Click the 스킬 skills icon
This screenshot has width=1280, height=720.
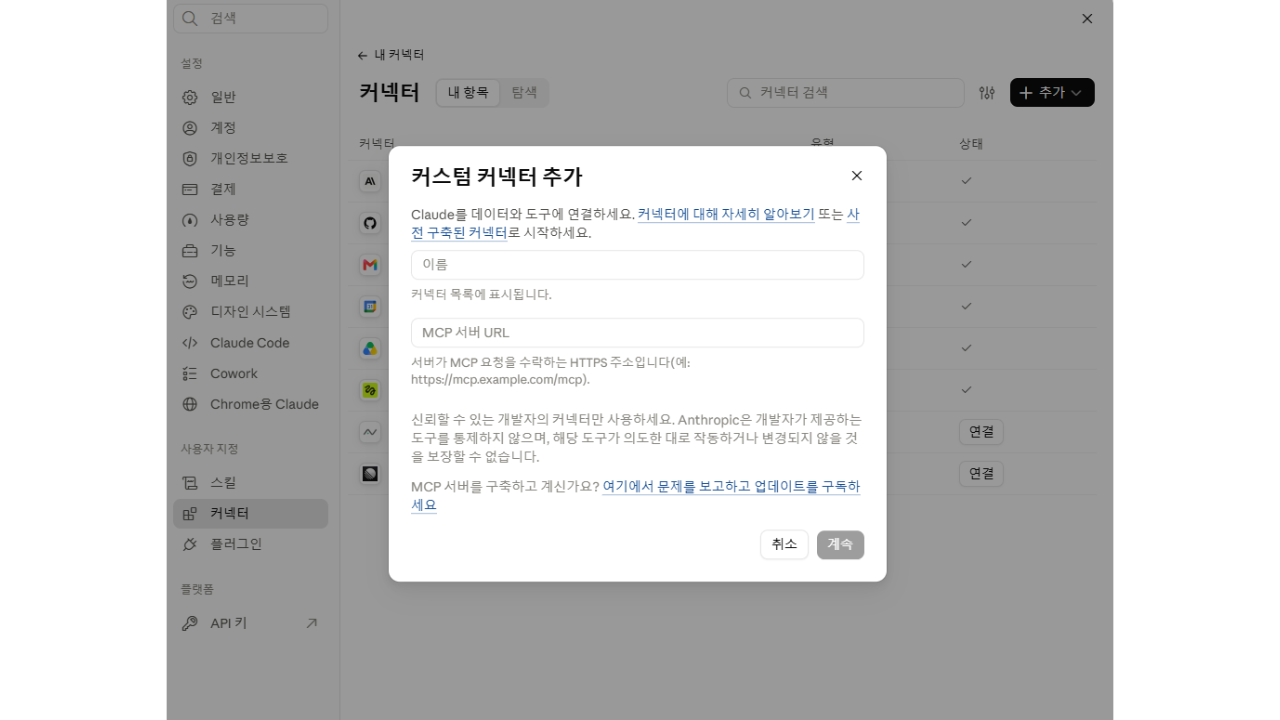(190, 483)
